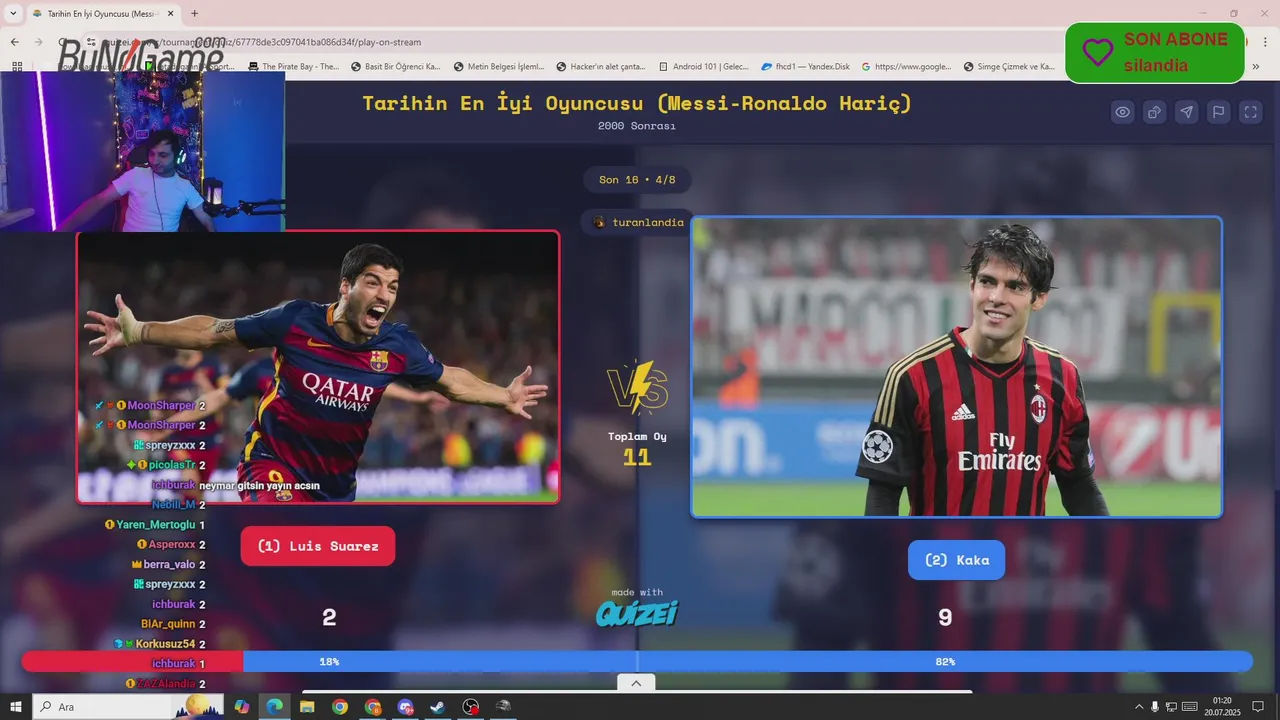Click the Son 16 • 4/8 round badge
Image resolution: width=1280 pixels, height=720 pixels.
click(637, 180)
